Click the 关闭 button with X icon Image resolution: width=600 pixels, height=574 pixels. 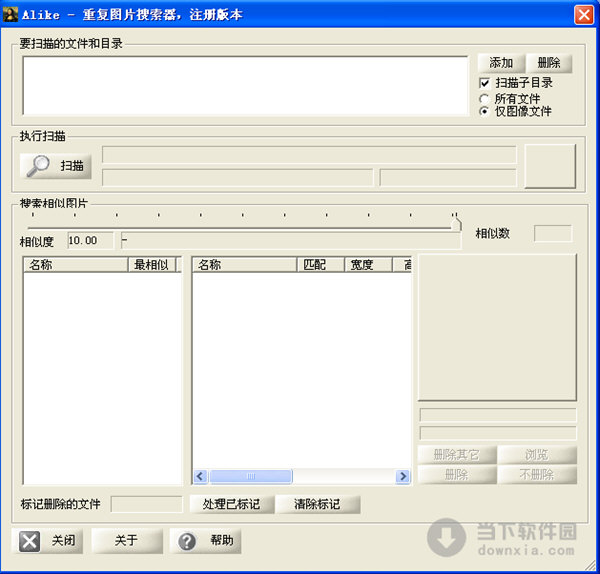(47, 541)
